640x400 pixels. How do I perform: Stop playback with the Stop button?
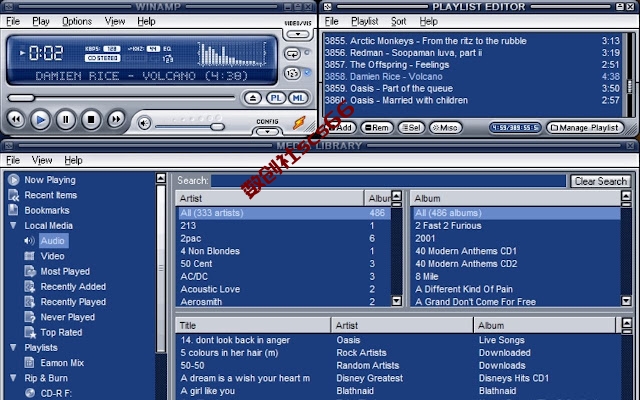tap(91, 119)
